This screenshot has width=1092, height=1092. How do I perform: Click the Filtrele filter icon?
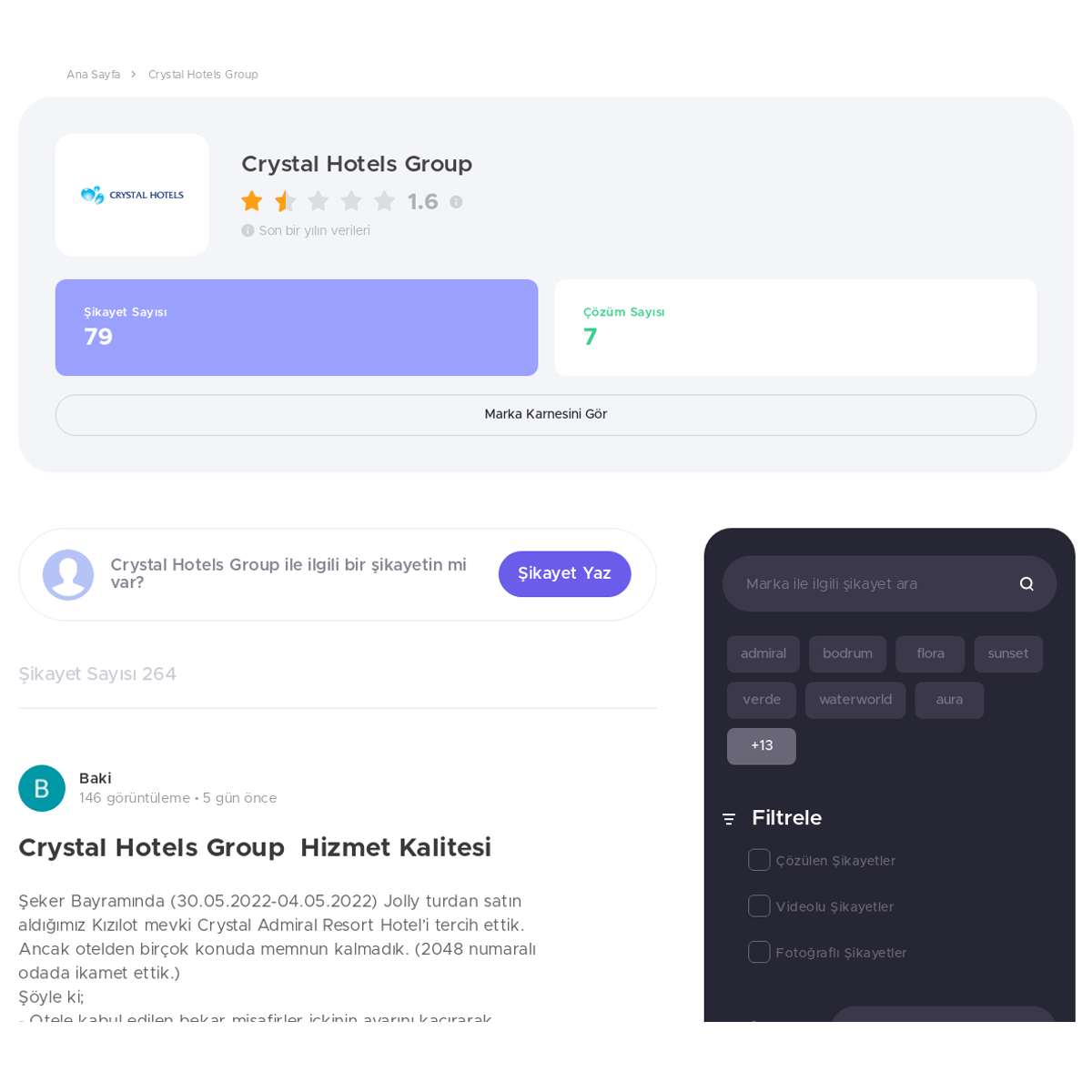pyautogui.click(x=729, y=819)
